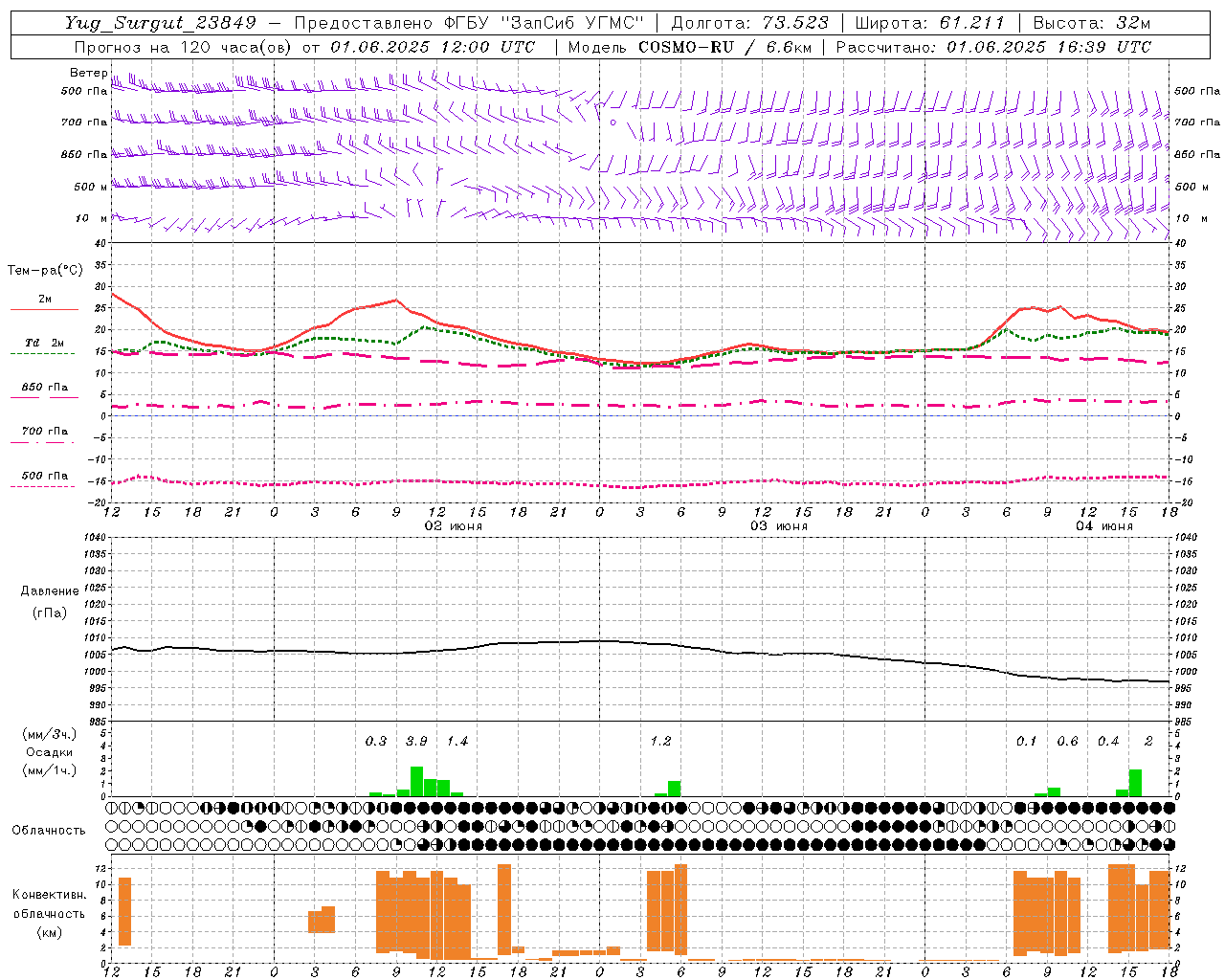1225x980 pixels.
Task: Click the Ветер panel label
Action: click(88, 73)
